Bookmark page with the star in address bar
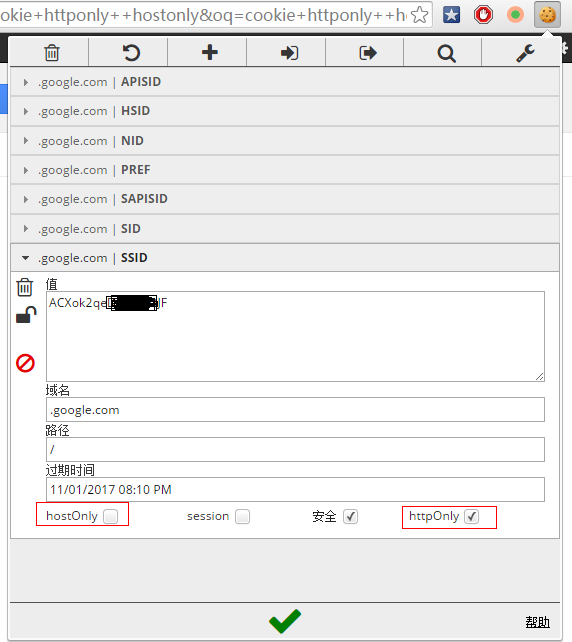This screenshot has height=642, width=572. click(x=419, y=15)
